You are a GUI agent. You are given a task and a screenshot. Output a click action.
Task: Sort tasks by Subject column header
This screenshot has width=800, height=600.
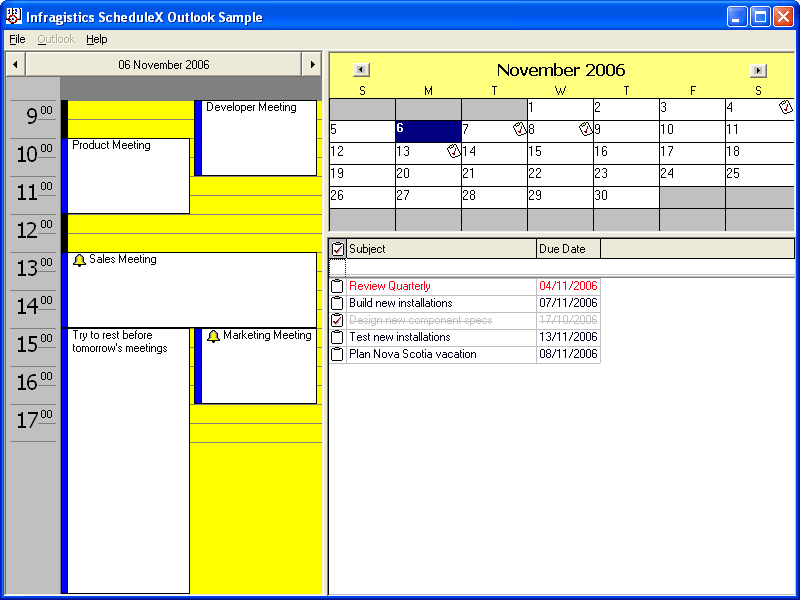441,249
